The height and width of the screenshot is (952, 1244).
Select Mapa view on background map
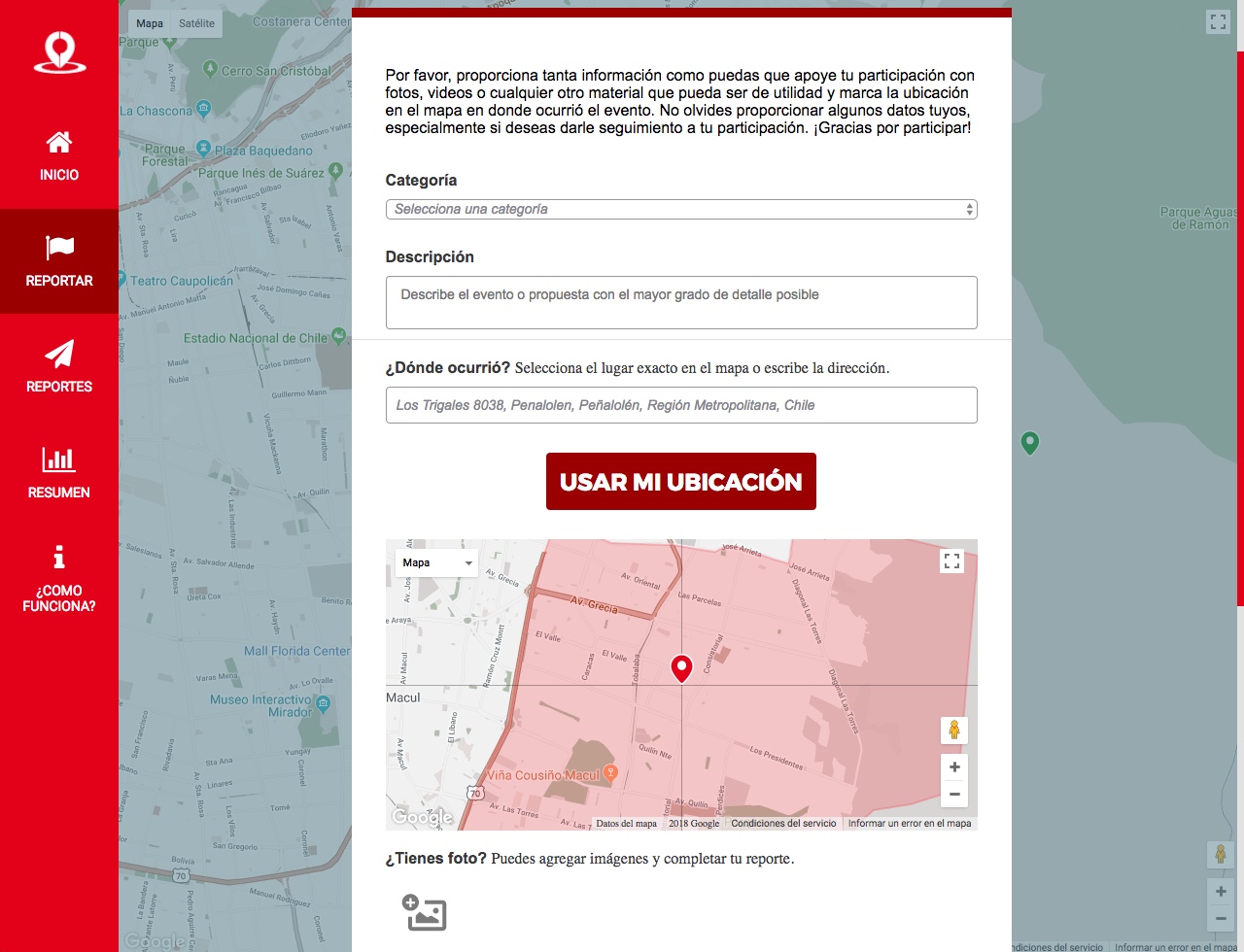click(150, 23)
